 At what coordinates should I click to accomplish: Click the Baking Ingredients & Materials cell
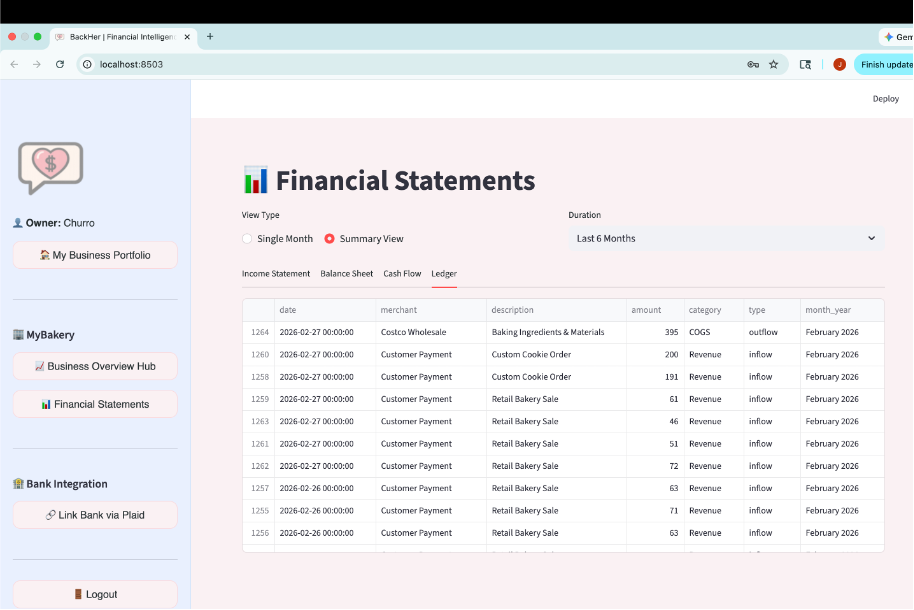pos(556,332)
